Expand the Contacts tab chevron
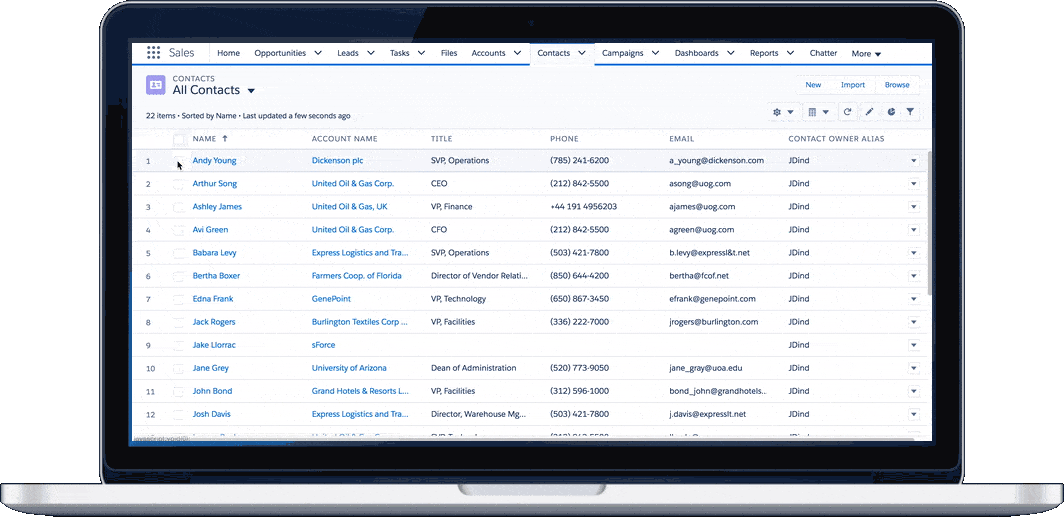 point(582,53)
